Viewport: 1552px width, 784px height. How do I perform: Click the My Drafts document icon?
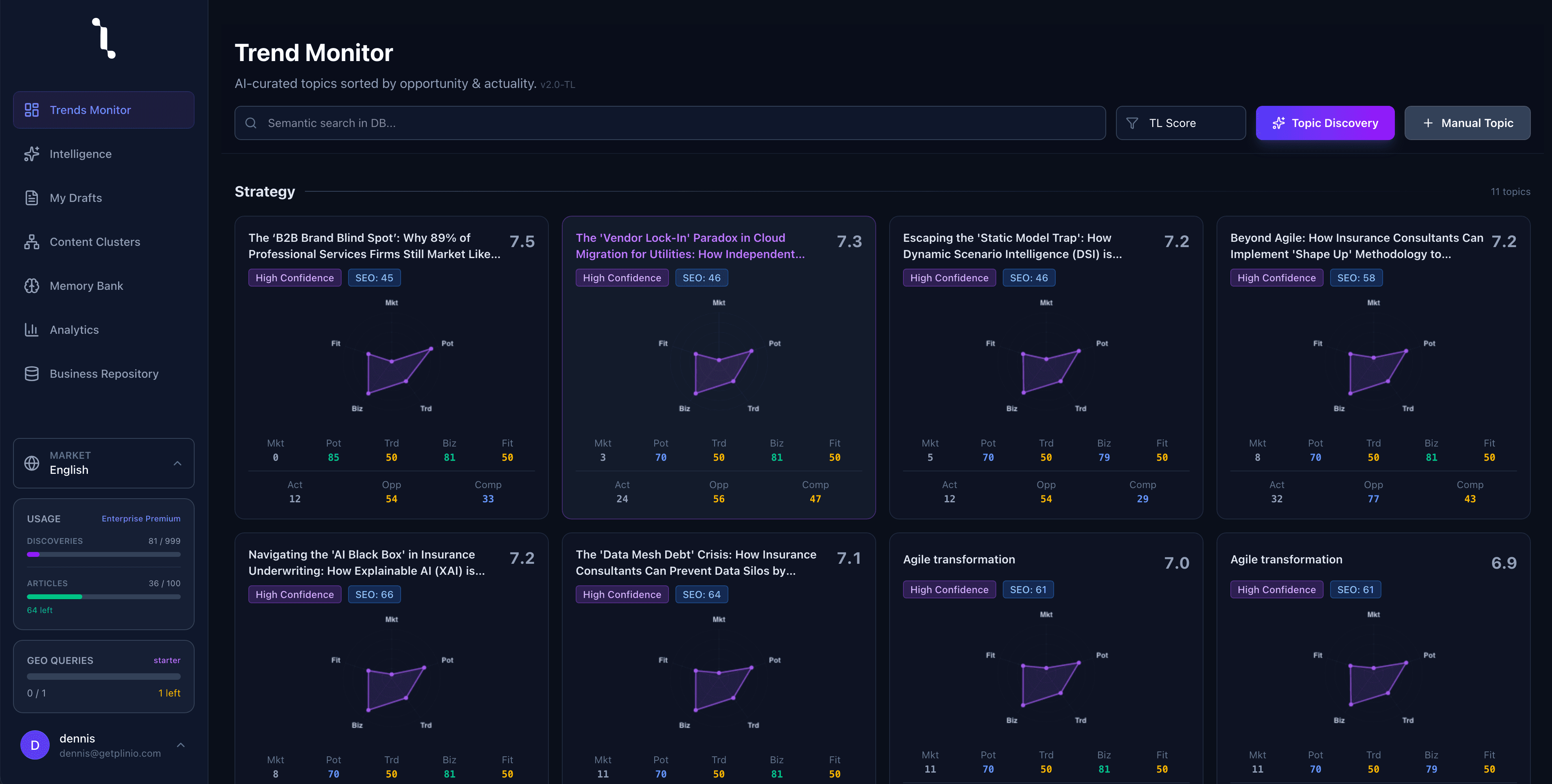click(x=31, y=197)
